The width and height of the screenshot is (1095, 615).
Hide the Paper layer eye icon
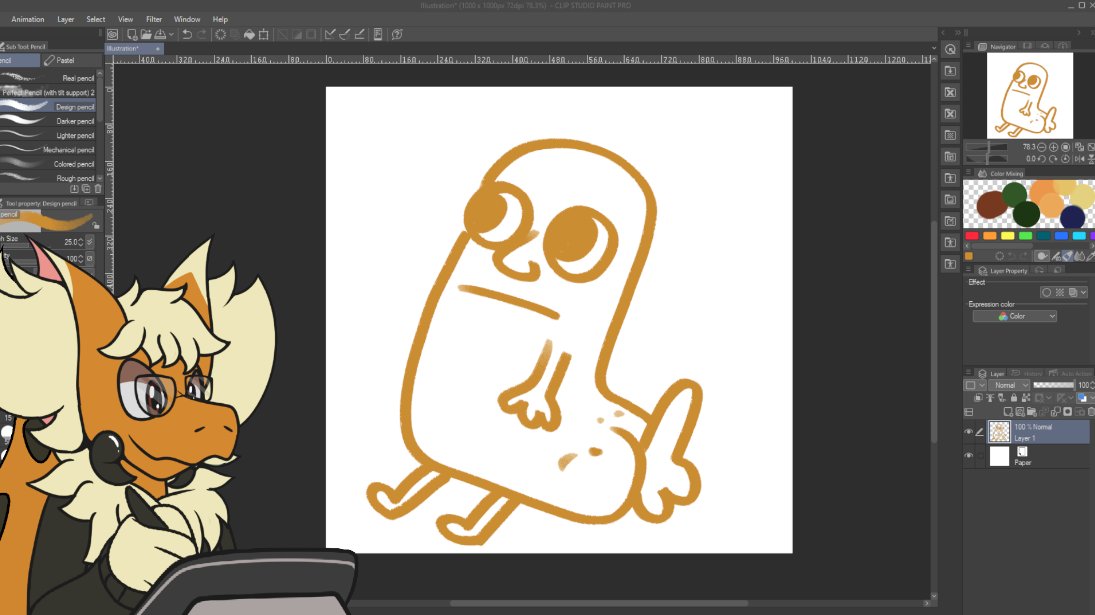click(x=969, y=456)
